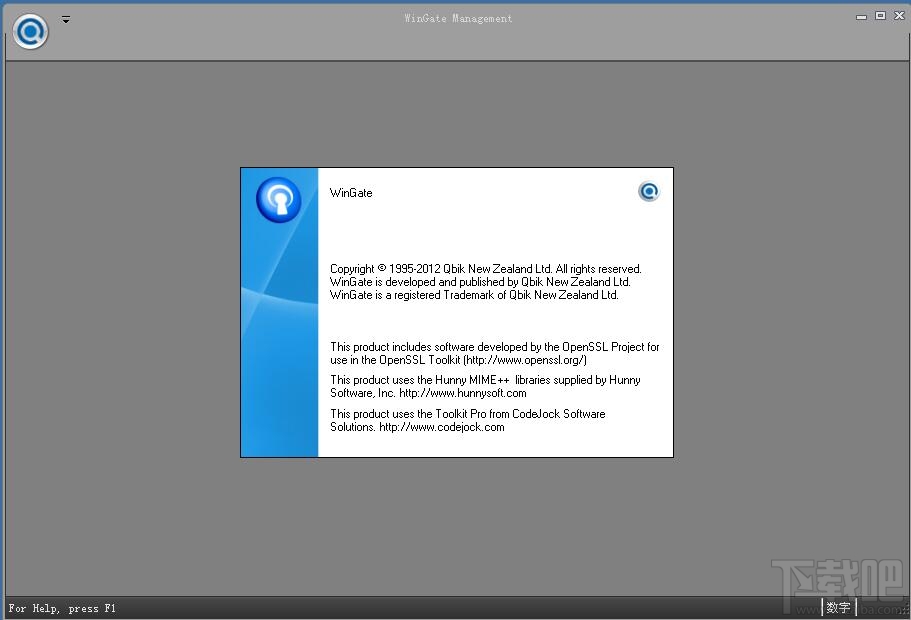Click the OpenSSL toolkit URL text
The height and width of the screenshot is (620, 911).
pyautogui.click(x=525, y=360)
